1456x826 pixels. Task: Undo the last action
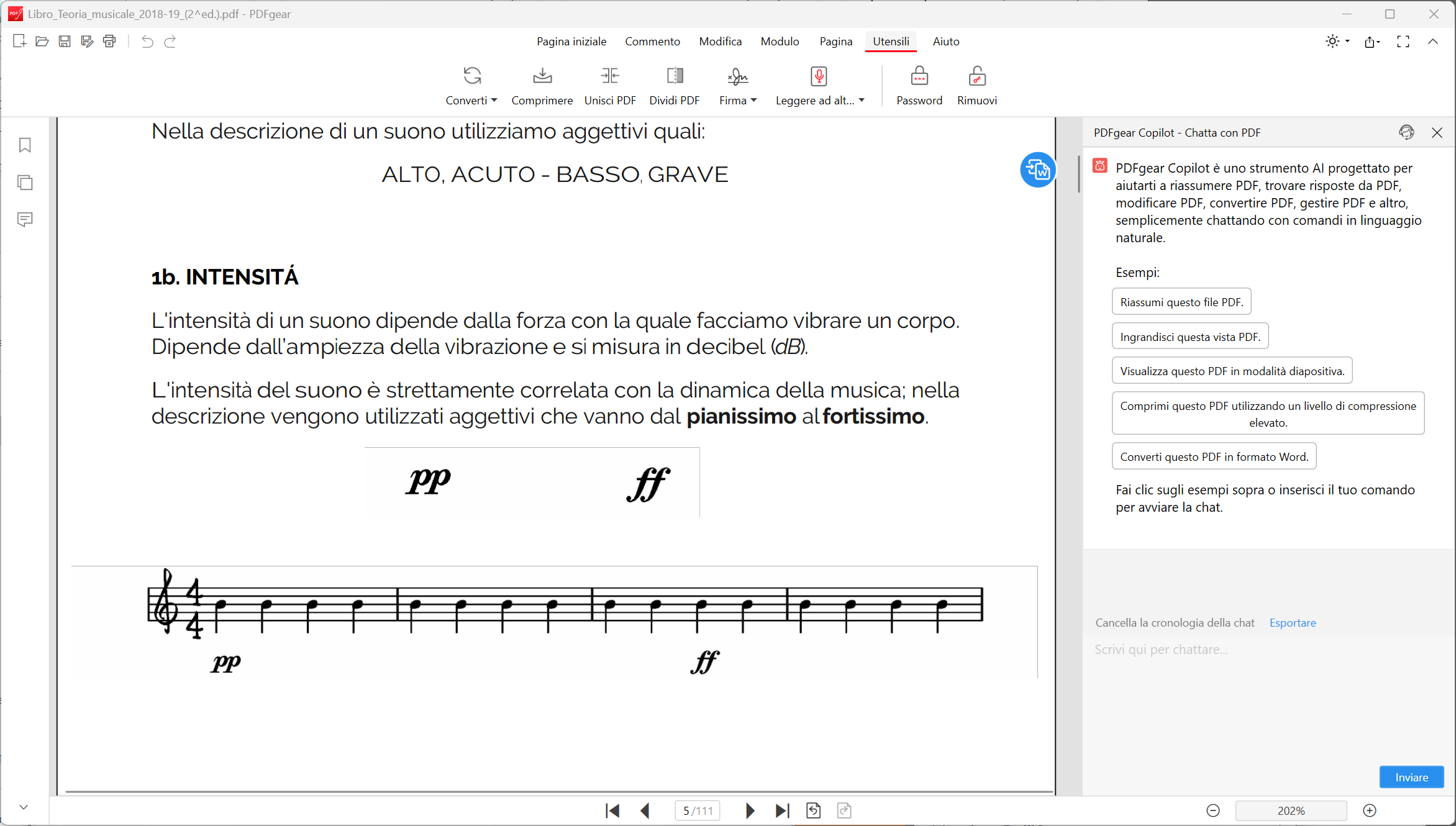pos(147,42)
